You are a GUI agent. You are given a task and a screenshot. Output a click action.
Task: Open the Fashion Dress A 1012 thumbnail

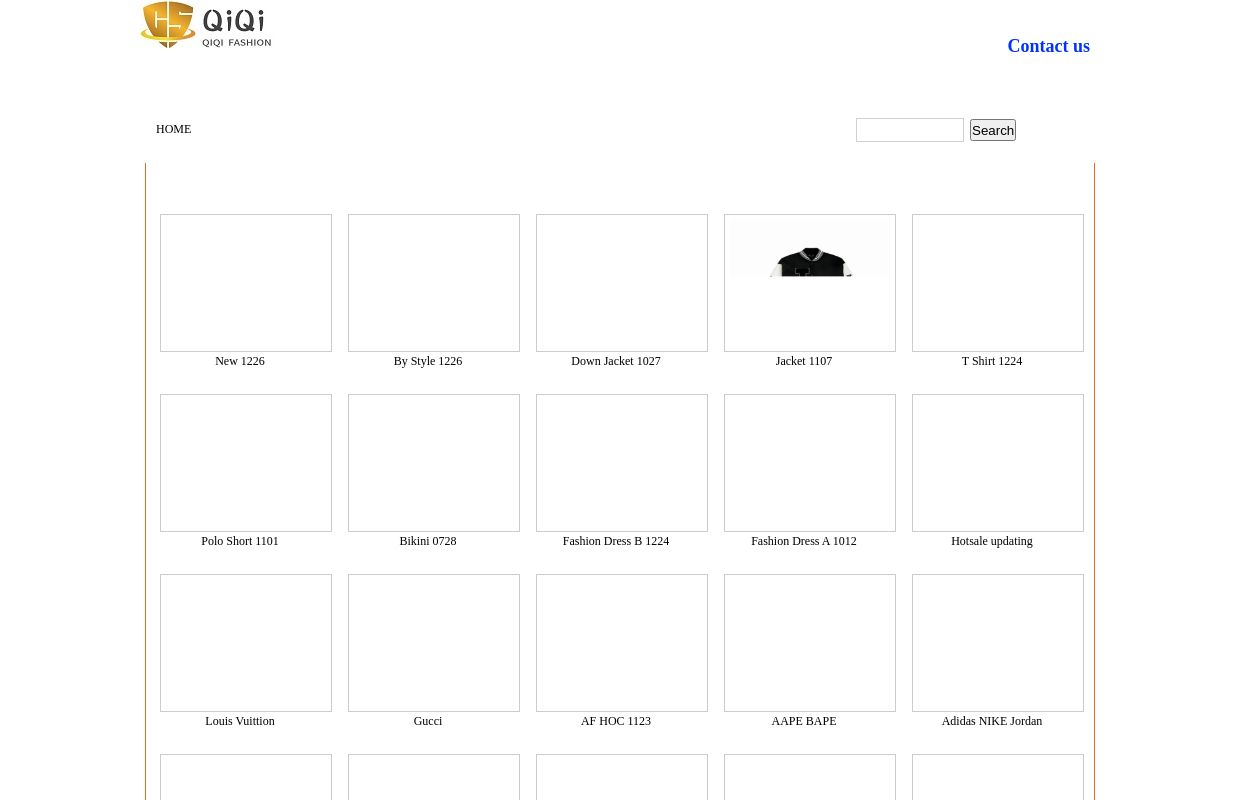coord(810,463)
